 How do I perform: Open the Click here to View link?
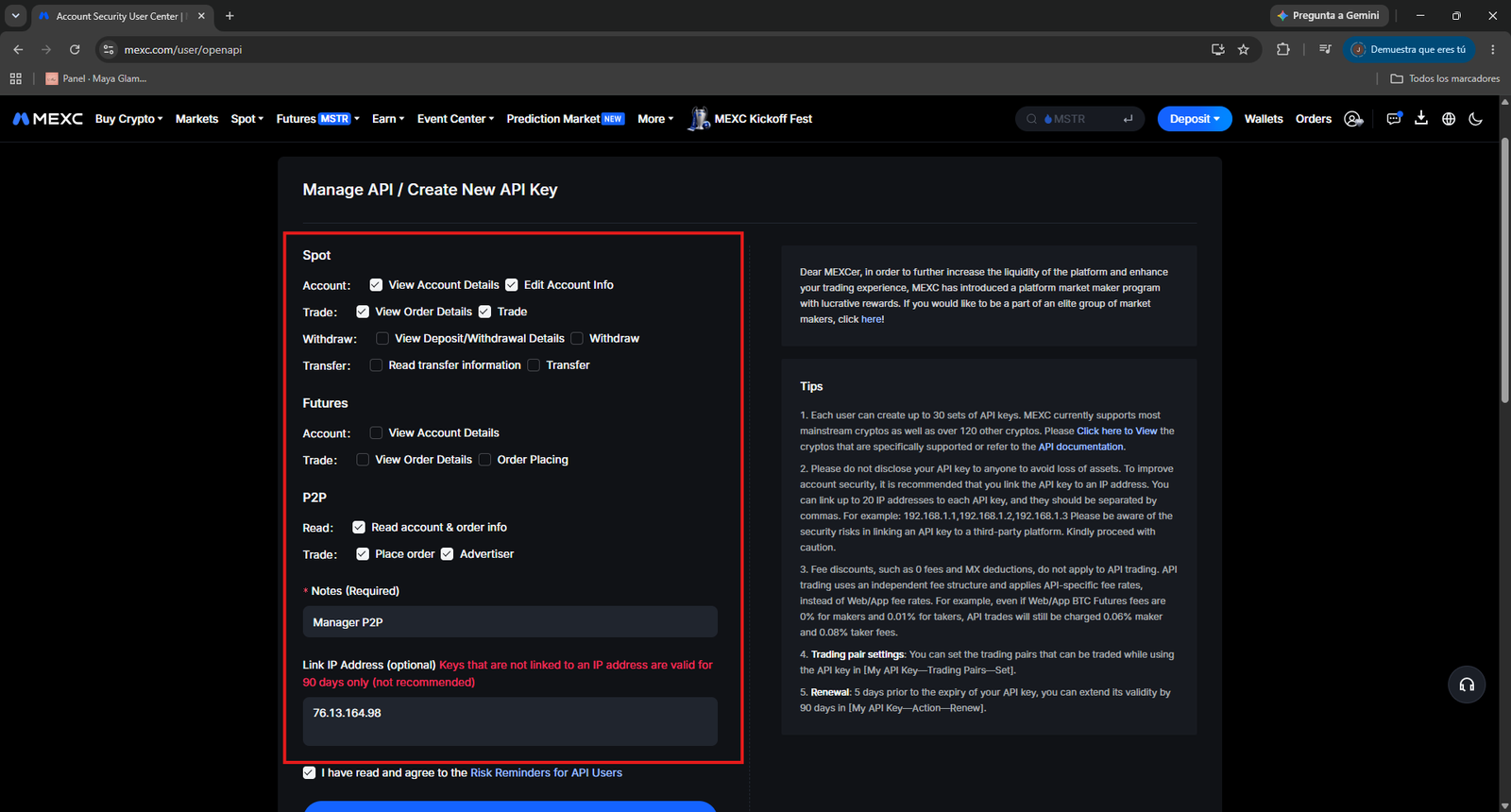pos(1117,431)
